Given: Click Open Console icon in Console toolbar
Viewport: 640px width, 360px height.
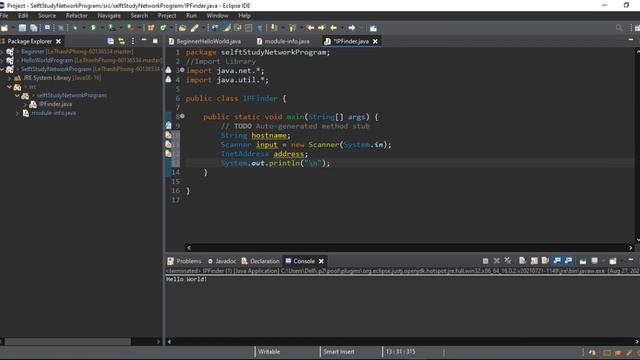Looking at the screenshot, I should click(x=613, y=261).
